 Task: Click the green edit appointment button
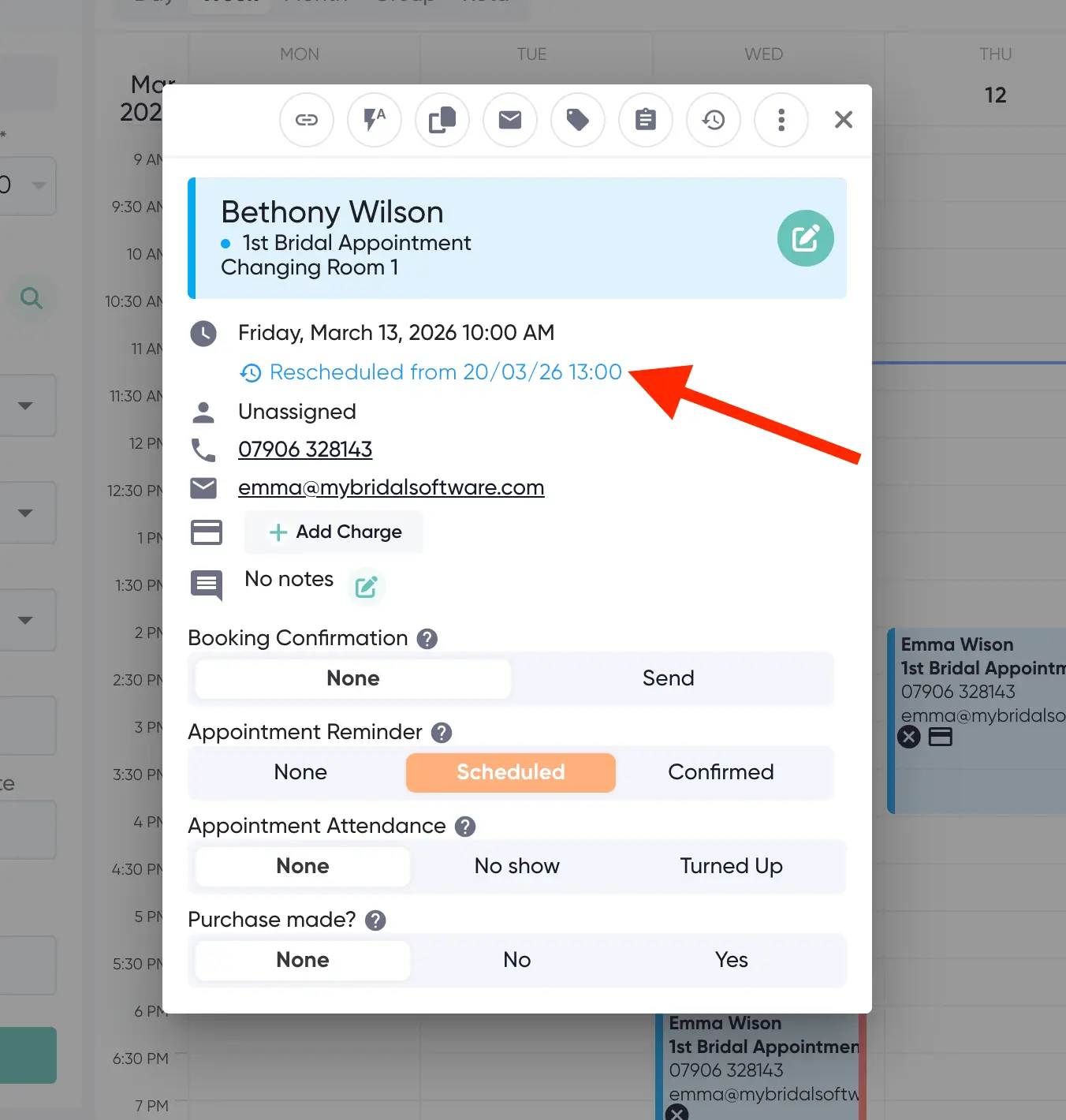tap(805, 238)
